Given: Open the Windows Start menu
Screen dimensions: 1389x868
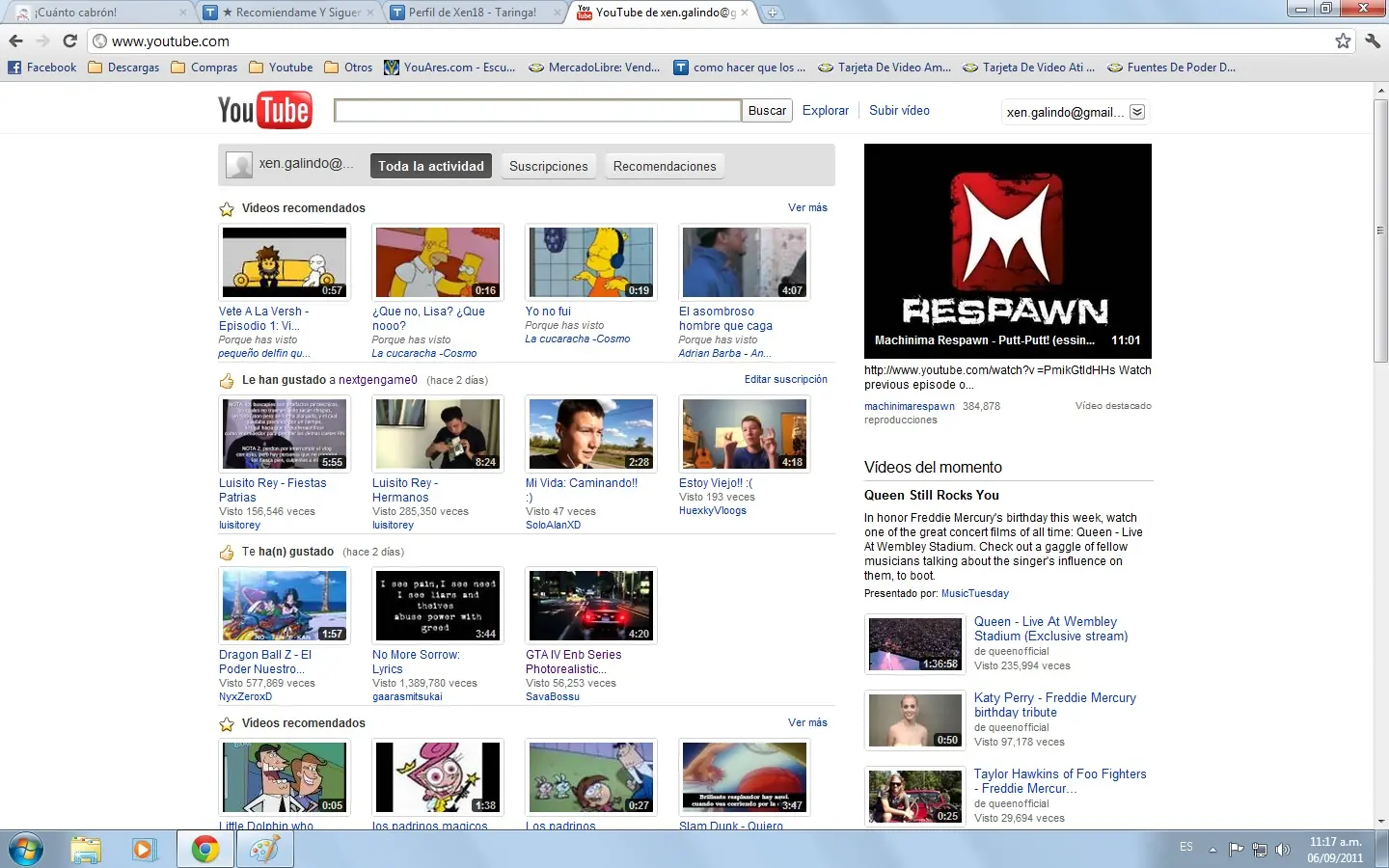Looking at the screenshot, I should [26, 850].
